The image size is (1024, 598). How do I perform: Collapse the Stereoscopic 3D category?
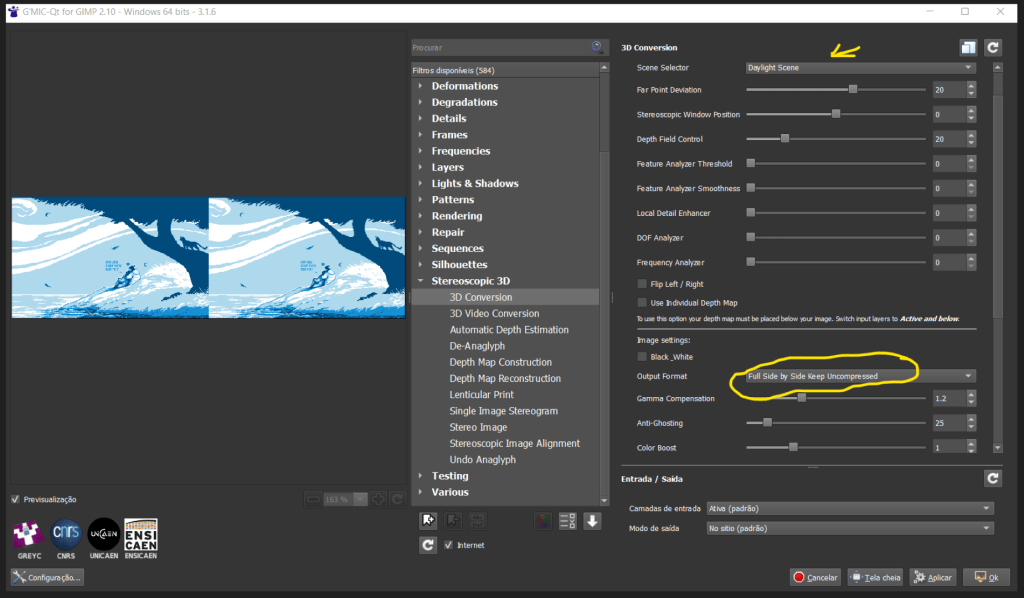pyautogui.click(x=419, y=280)
